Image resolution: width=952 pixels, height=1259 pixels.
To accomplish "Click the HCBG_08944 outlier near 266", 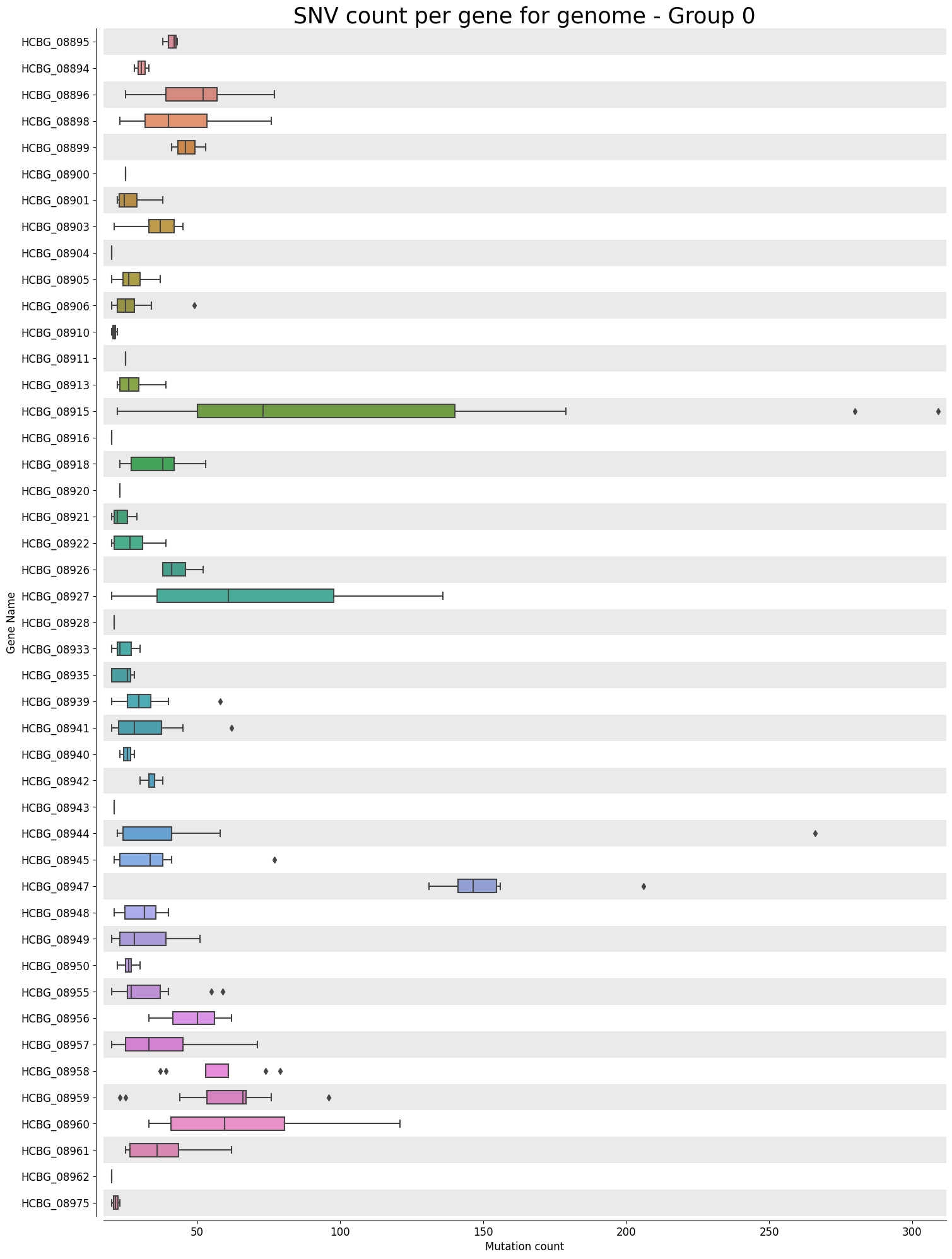I will (x=815, y=834).
